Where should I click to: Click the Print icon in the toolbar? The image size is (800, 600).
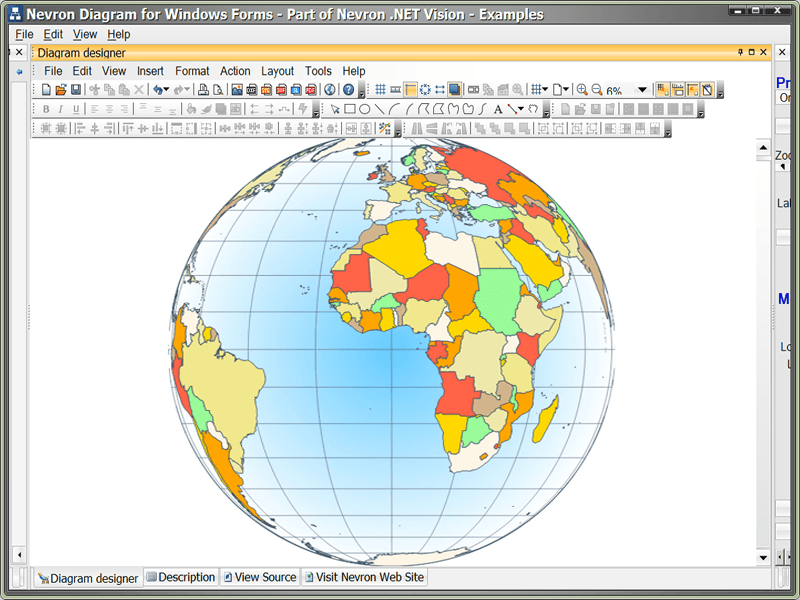(x=203, y=90)
